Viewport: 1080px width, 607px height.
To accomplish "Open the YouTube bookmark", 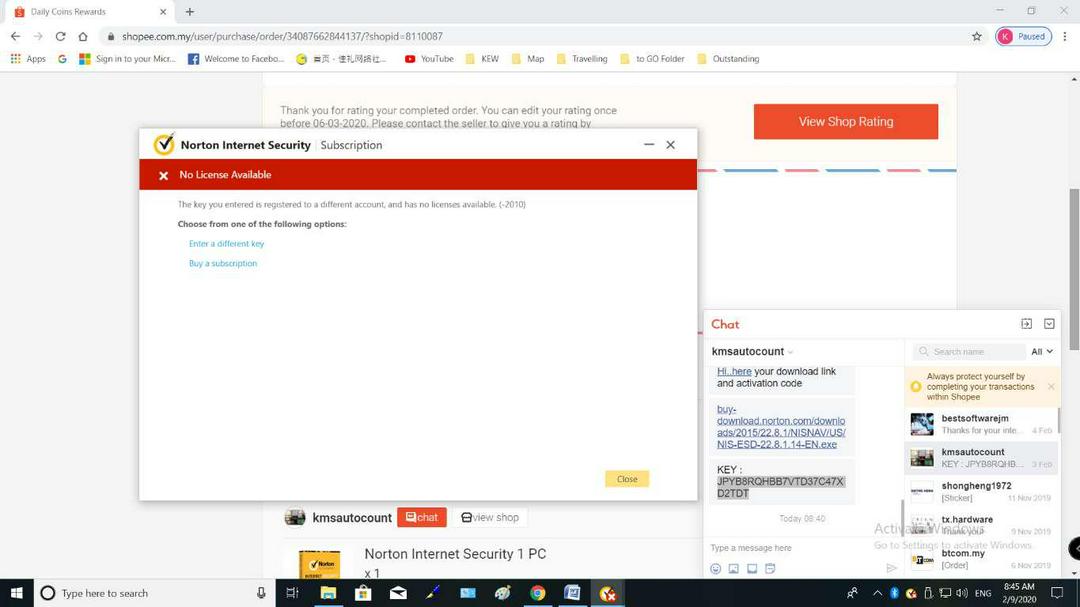I will click(x=429, y=59).
